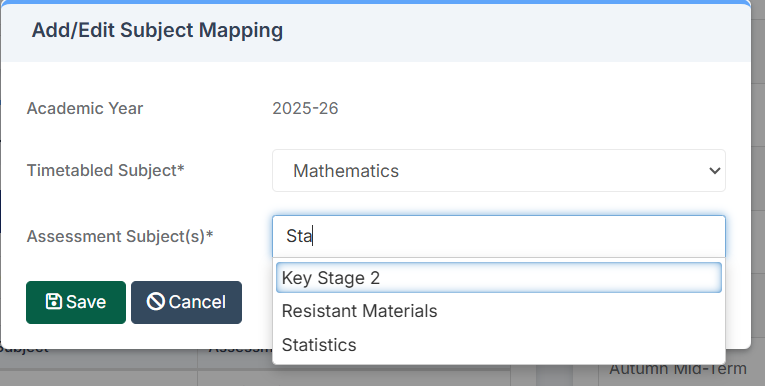Click the Add/Edit Subject Mapping dialog title
The image size is (765, 386).
click(x=157, y=30)
